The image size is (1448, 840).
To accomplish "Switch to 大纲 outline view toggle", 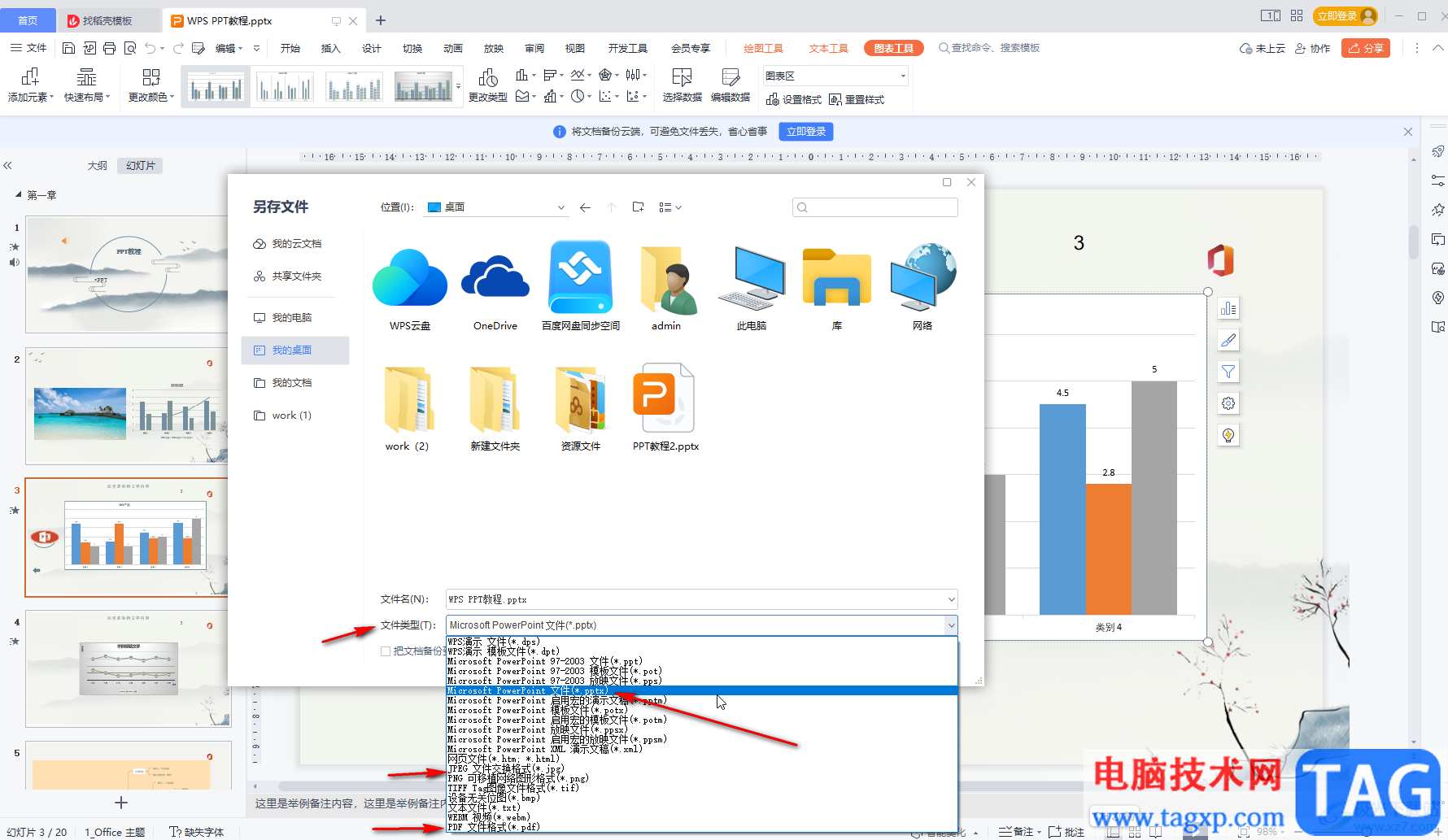I will [x=98, y=166].
